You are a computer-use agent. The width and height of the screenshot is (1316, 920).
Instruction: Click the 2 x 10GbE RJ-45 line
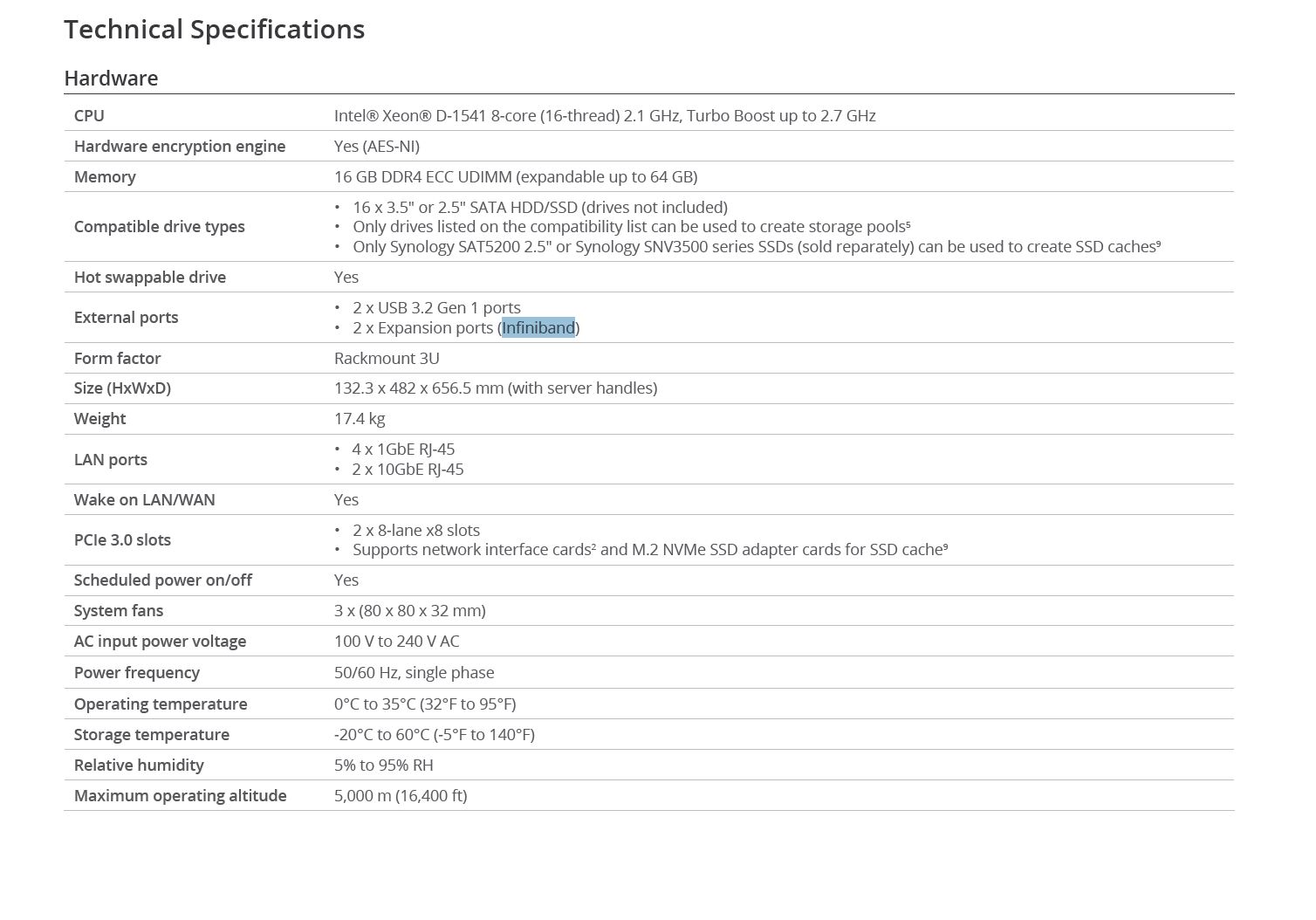[x=408, y=470]
